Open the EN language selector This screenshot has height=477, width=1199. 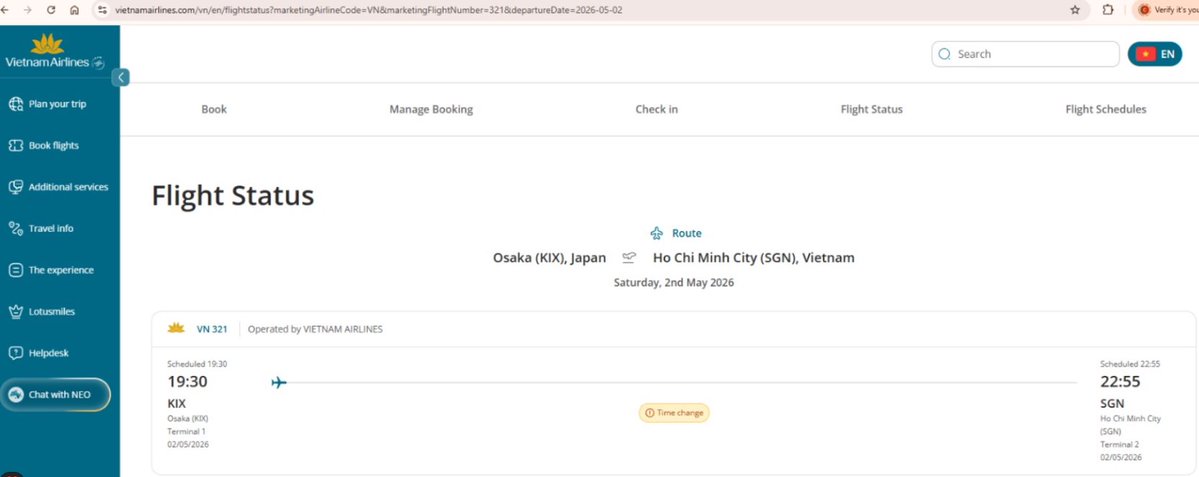pyautogui.click(x=1155, y=54)
